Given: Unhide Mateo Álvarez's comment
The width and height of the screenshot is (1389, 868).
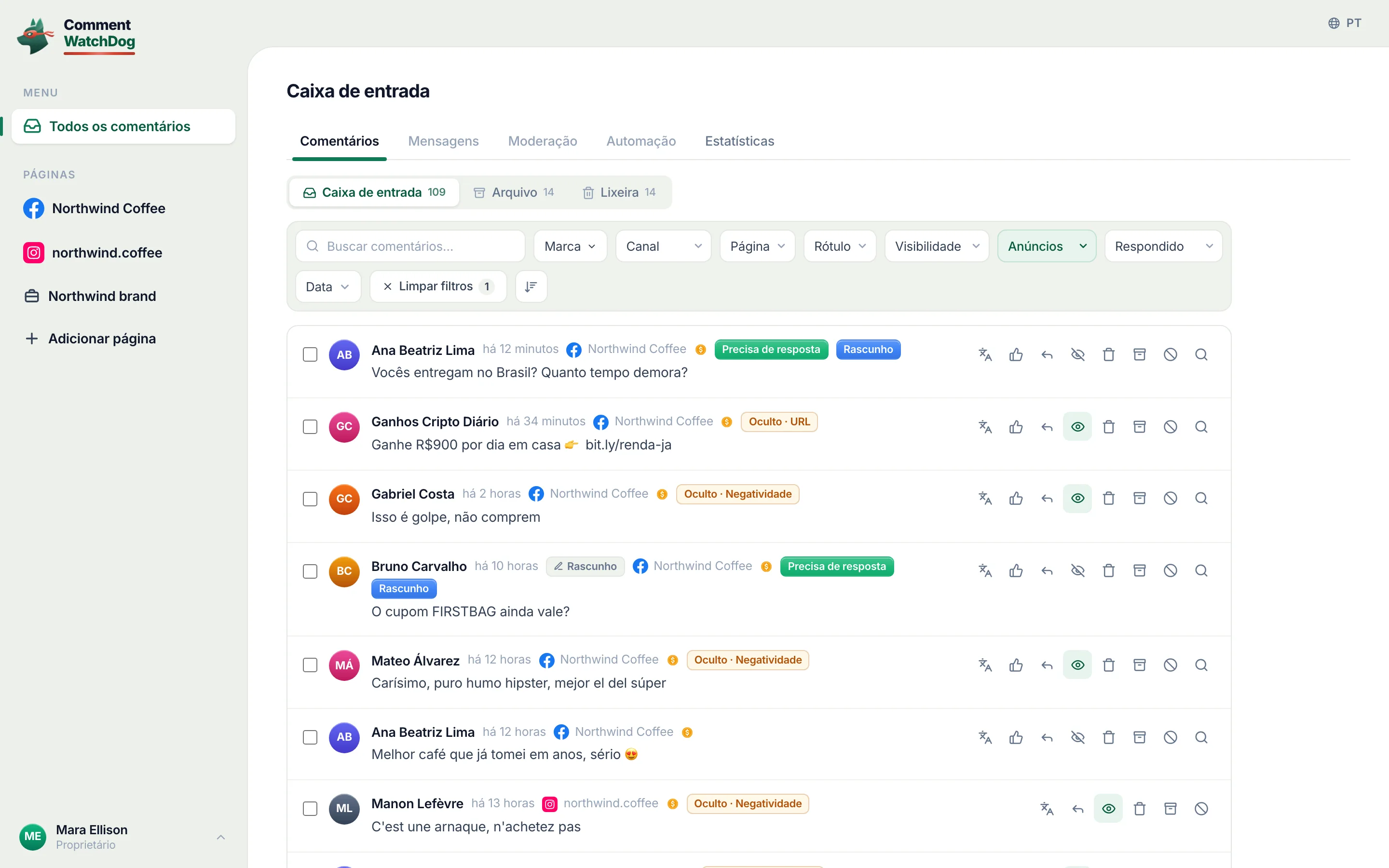Looking at the screenshot, I should coord(1078,665).
